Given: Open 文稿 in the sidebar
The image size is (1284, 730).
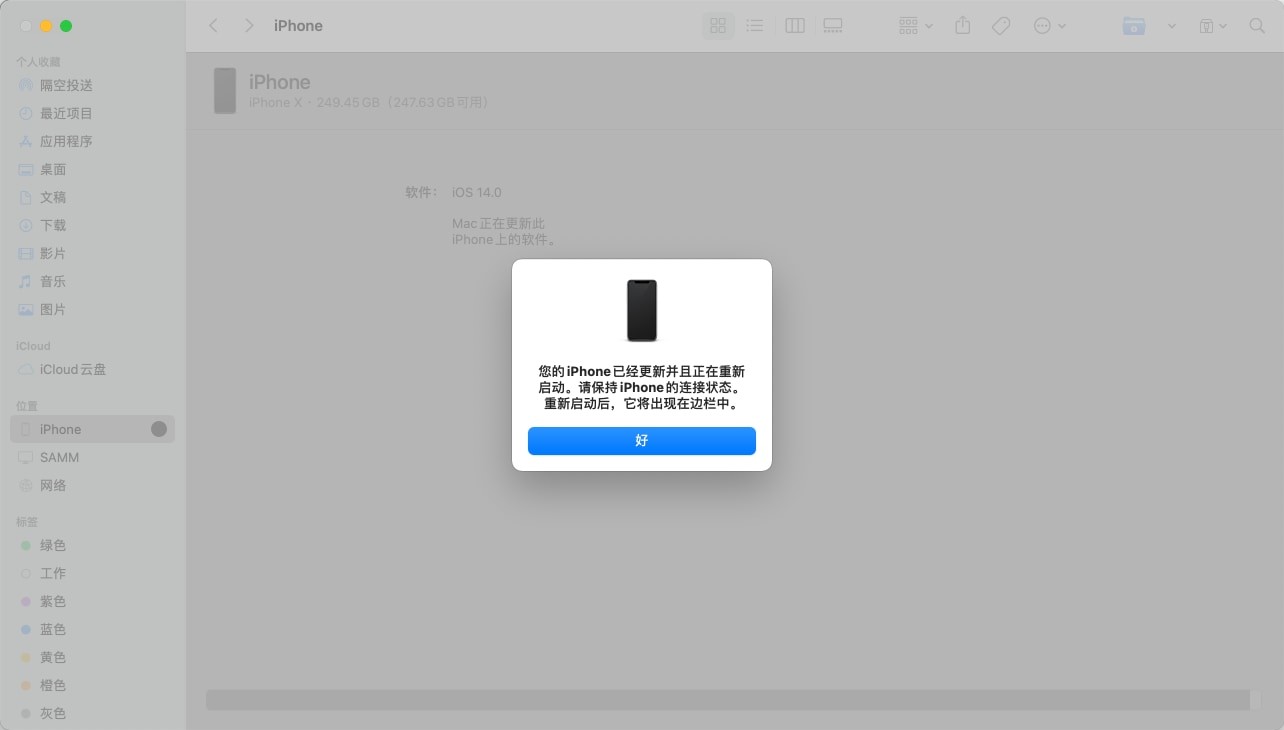Looking at the screenshot, I should click(92, 198).
